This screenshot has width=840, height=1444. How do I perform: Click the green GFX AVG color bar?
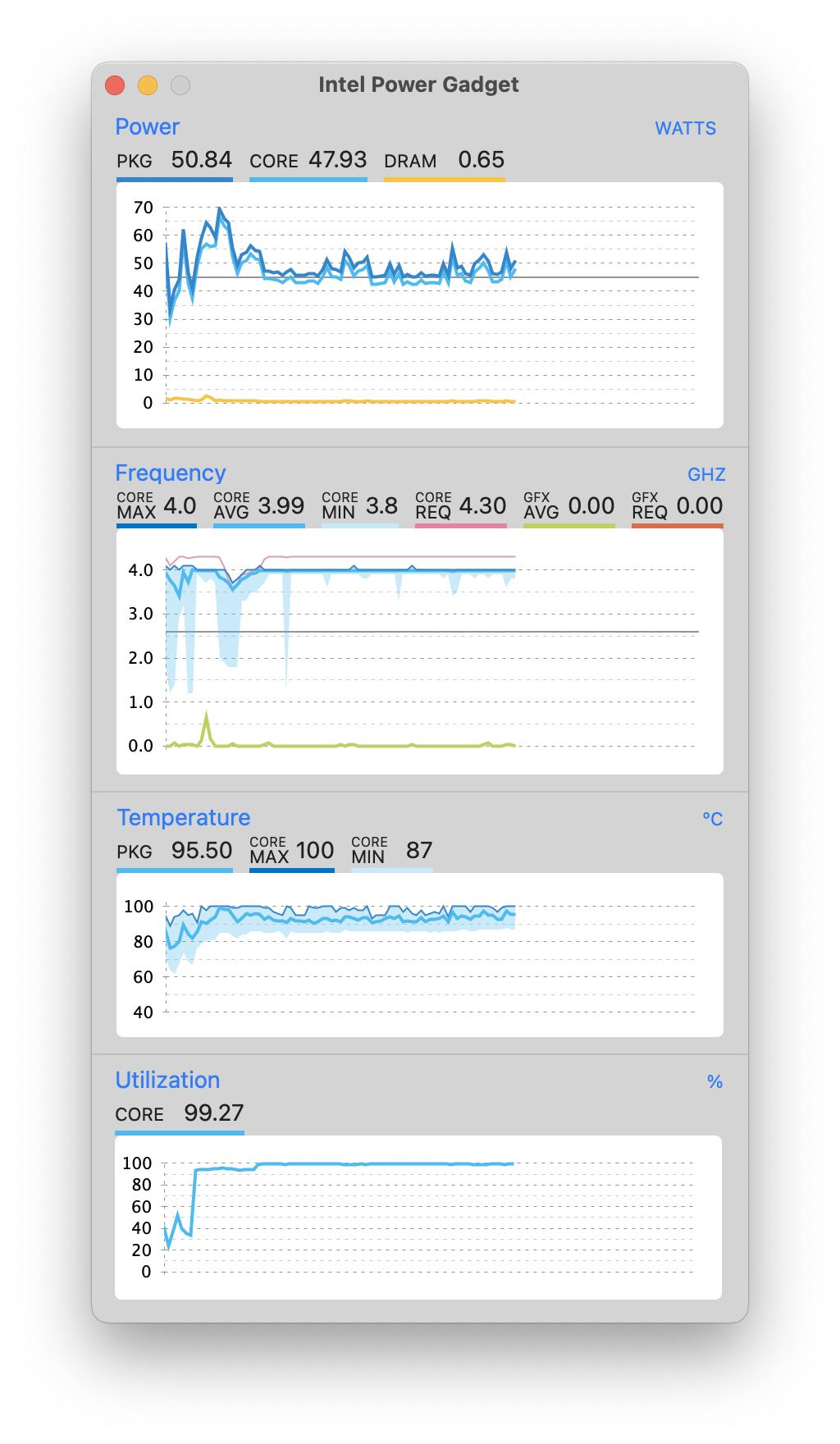568,525
